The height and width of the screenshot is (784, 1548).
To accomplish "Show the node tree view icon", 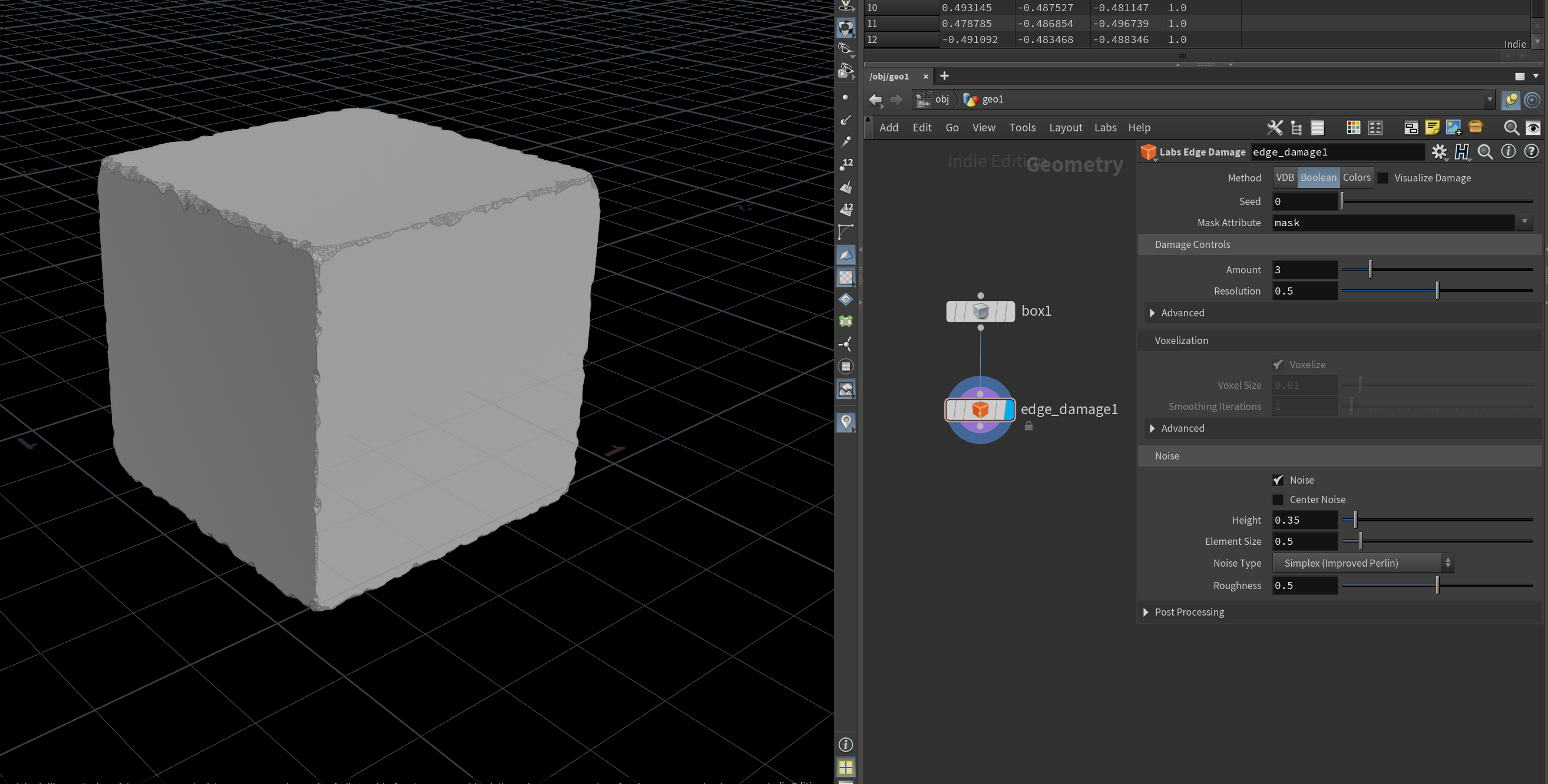I will coord(1296,127).
